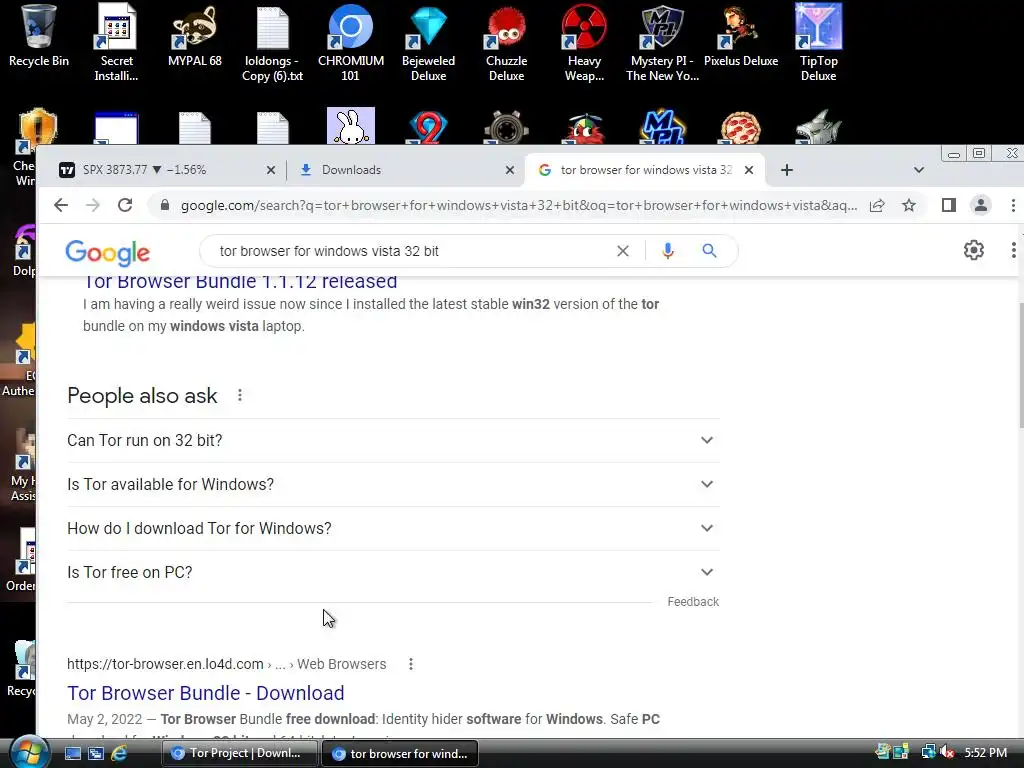Reload the Google search page
1024x768 pixels.
(125, 205)
